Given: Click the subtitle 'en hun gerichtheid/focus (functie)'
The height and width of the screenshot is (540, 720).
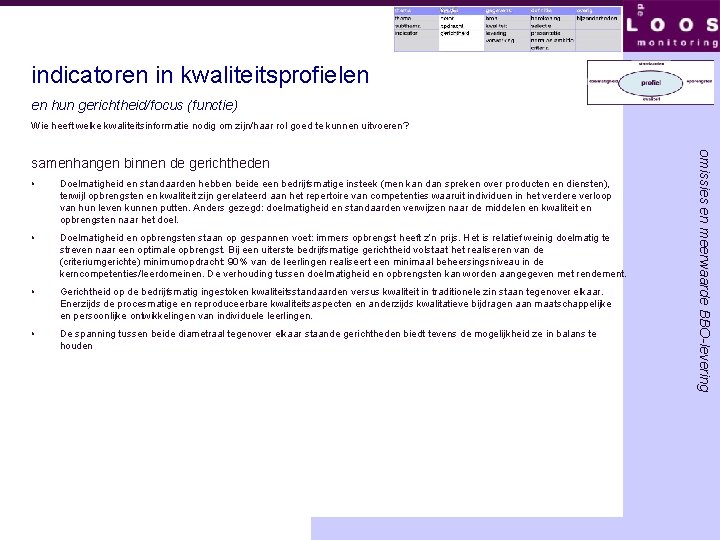Looking at the screenshot, I should (x=135, y=105).
